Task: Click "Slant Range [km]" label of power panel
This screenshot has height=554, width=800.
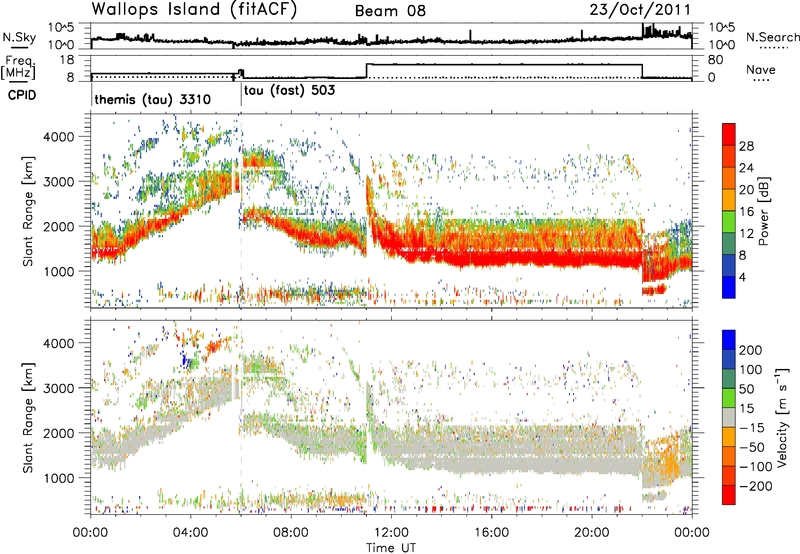Action: pos(28,211)
